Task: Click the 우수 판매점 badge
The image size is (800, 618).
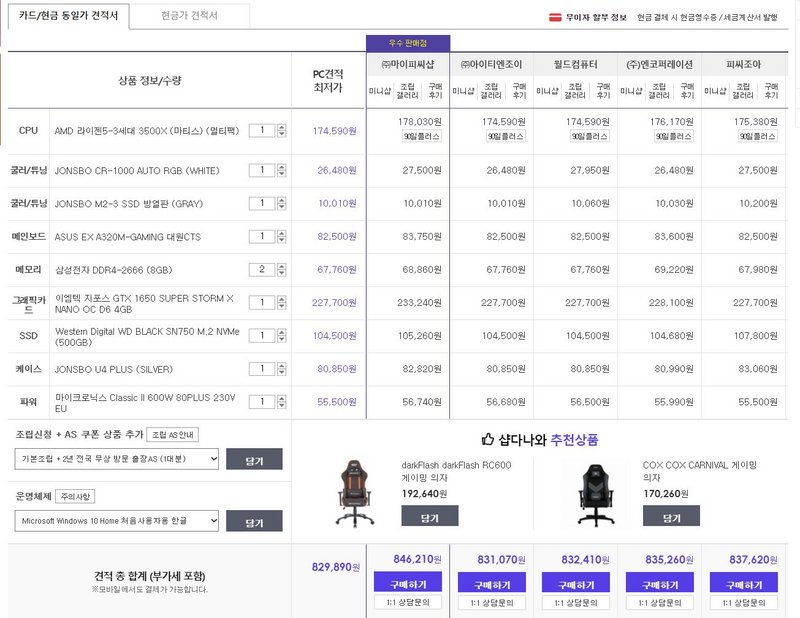Action: coord(408,43)
